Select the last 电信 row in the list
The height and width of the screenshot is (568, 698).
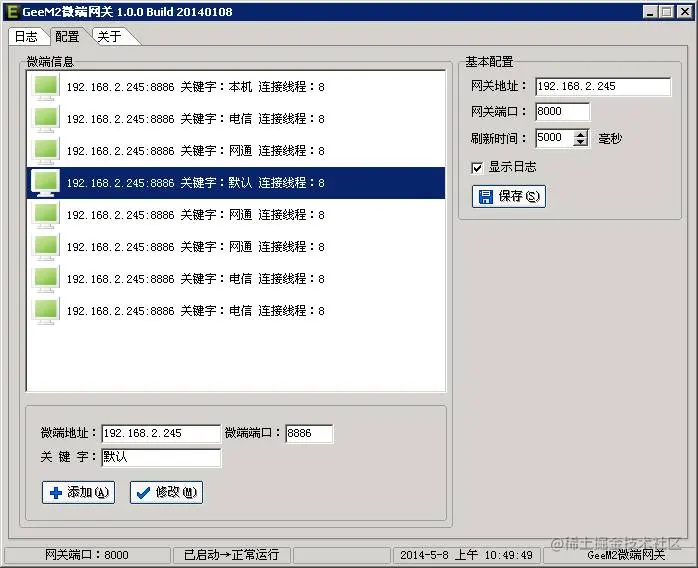236,311
